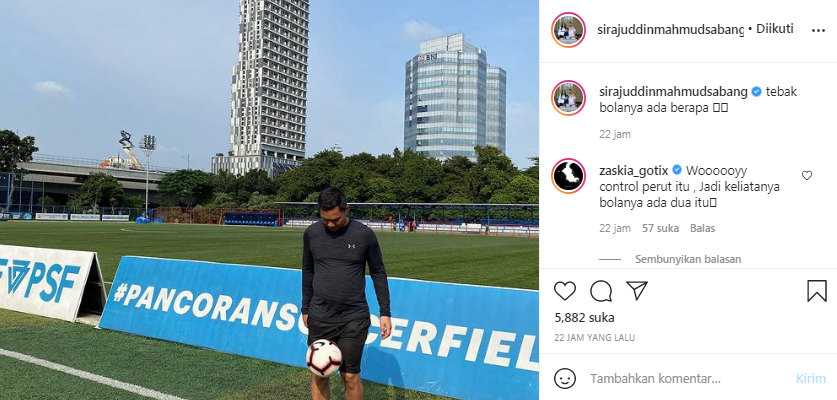This screenshot has height=400, width=837.
Task: Like the post with heart icon
Action: click(x=565, y=291)
